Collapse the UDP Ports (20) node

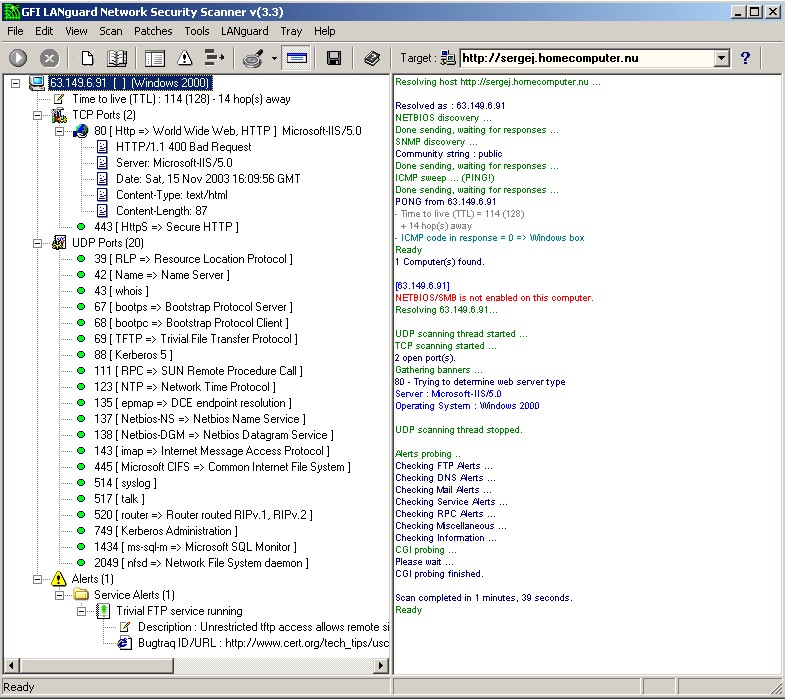(37, 243)
